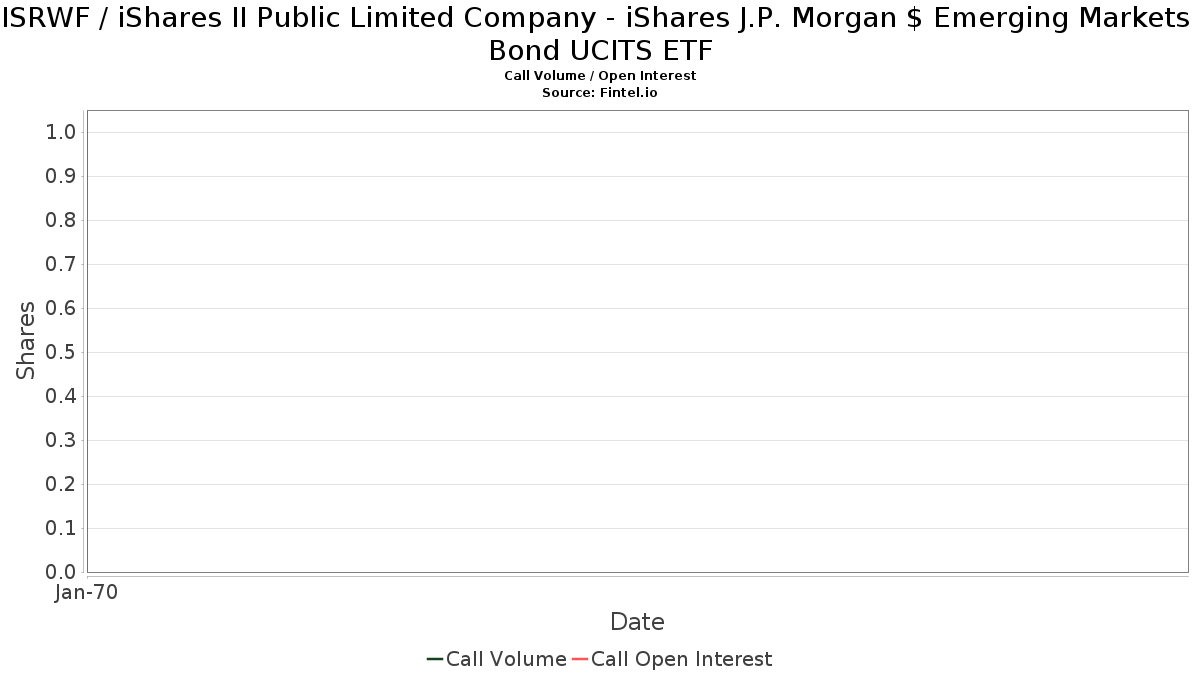1200x675 pixels.
Task: Click the 0.4 y-axis tick label
Action: point(61,396)
